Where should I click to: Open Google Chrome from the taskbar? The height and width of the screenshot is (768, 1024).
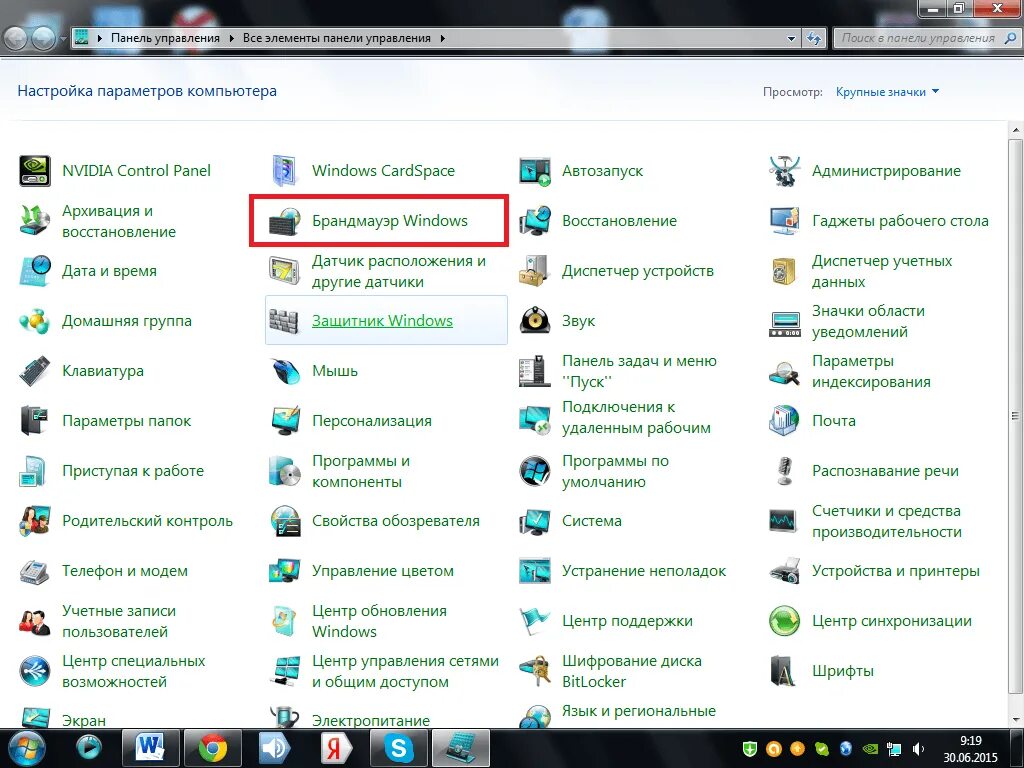(x=213, y=748)
